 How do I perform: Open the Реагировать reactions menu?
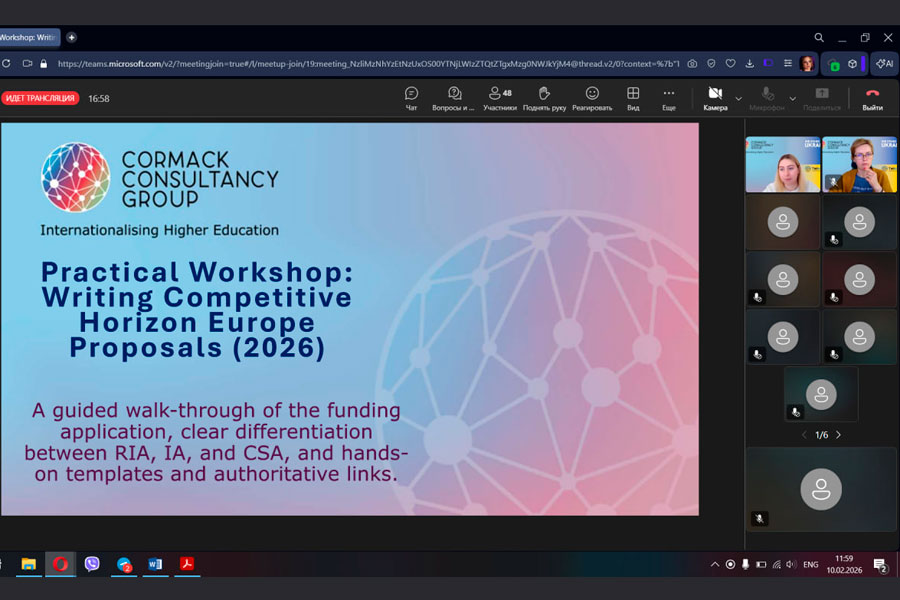click(592, 98)
